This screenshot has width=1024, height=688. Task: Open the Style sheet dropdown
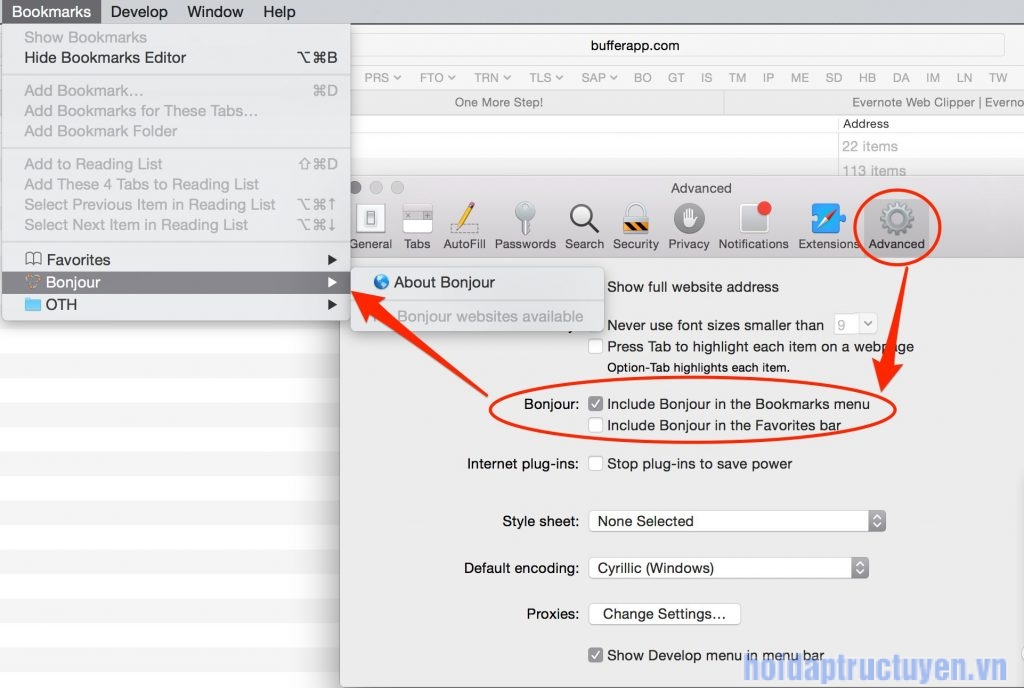coord(736,521)
